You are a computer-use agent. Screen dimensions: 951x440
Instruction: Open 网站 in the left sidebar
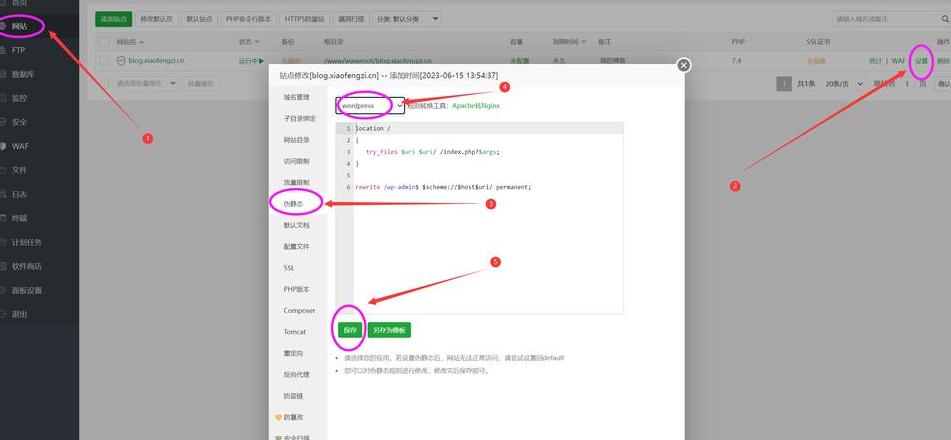click(x=19, y=26)
